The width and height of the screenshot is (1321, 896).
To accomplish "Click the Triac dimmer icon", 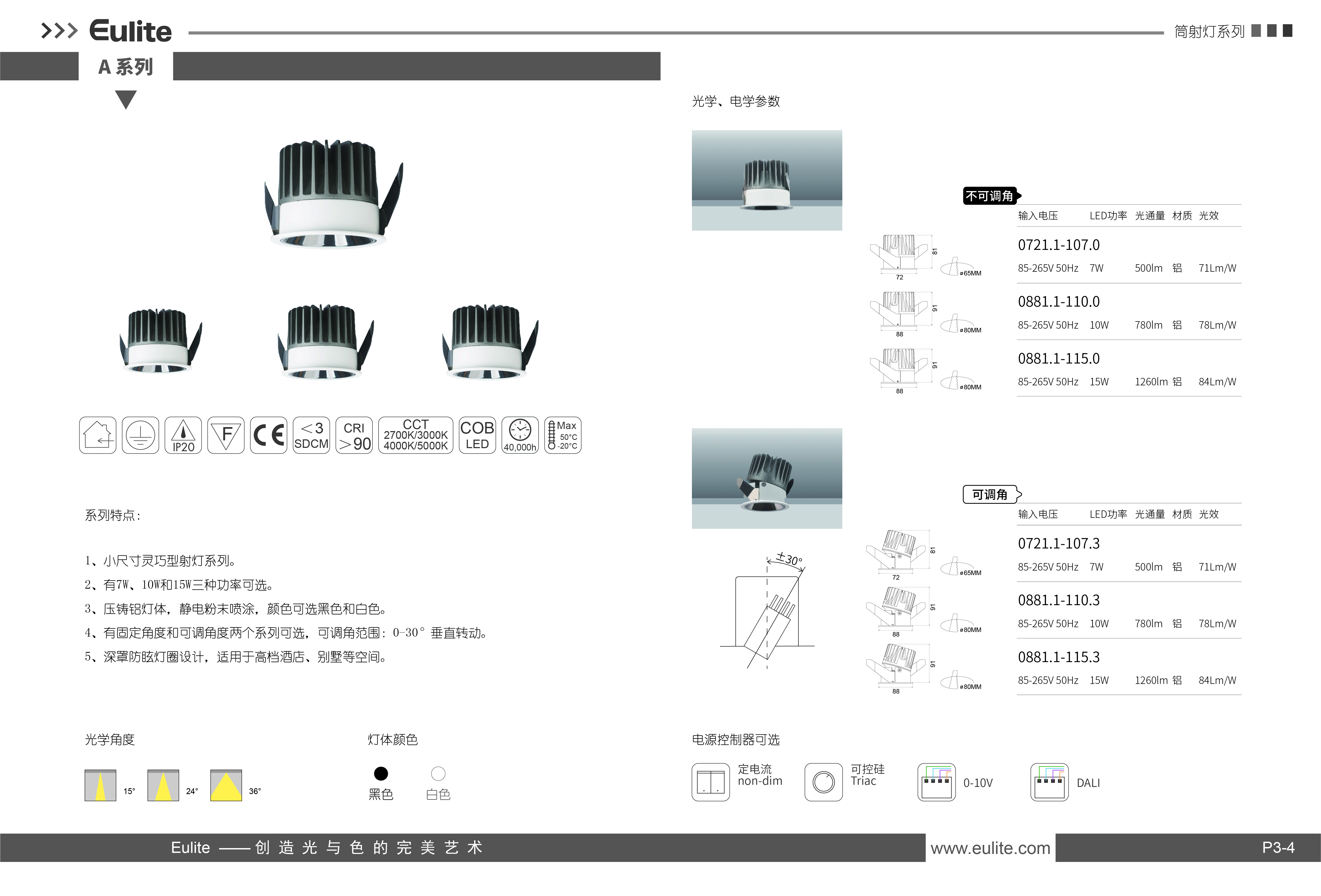I will pyautogui.click(x=823, y=782).
